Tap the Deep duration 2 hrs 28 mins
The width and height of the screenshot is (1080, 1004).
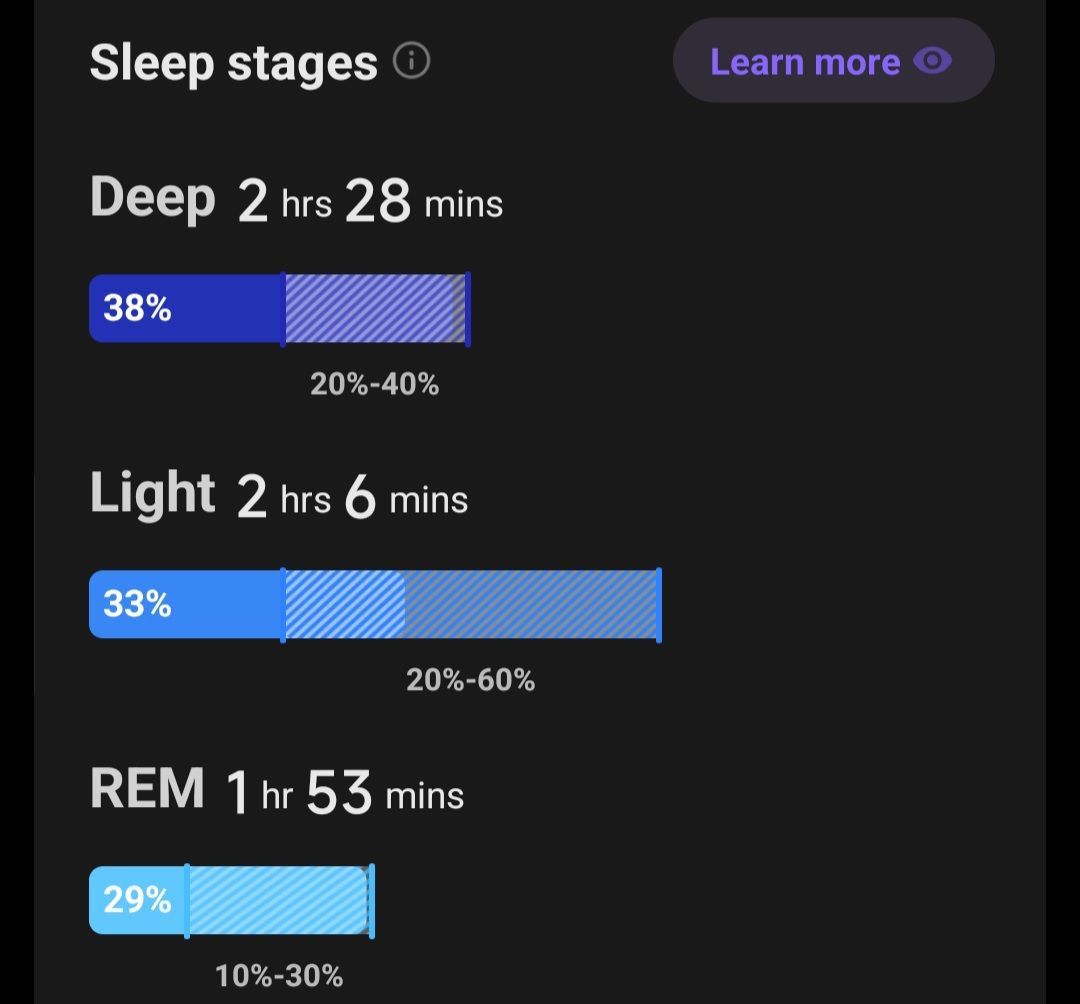[370, 203]
